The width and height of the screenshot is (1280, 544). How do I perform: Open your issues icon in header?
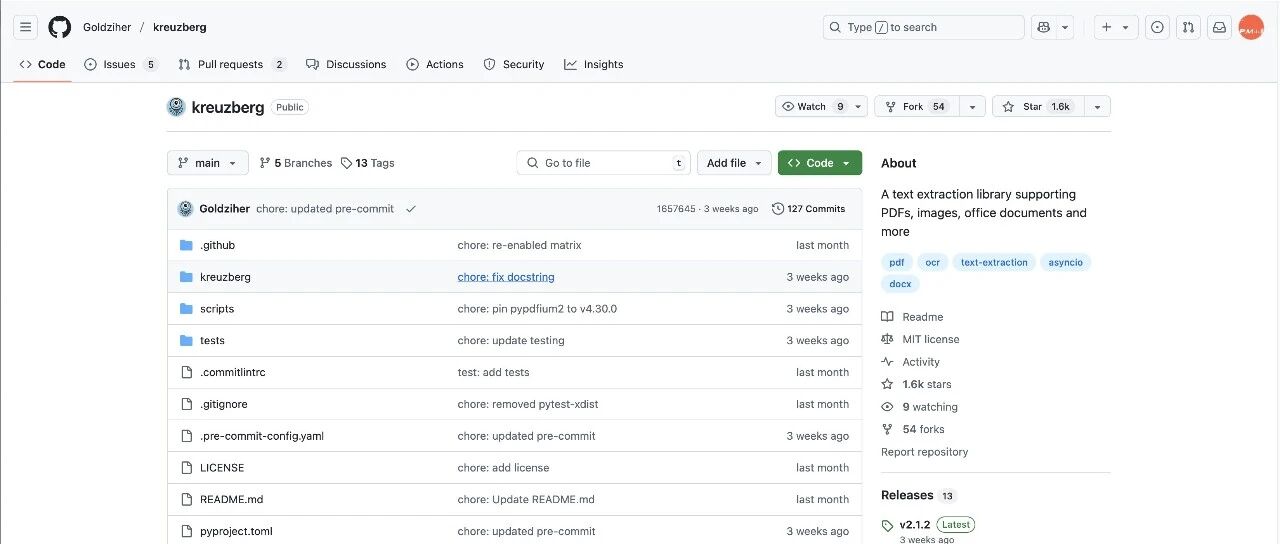(x=1157, y=27)
